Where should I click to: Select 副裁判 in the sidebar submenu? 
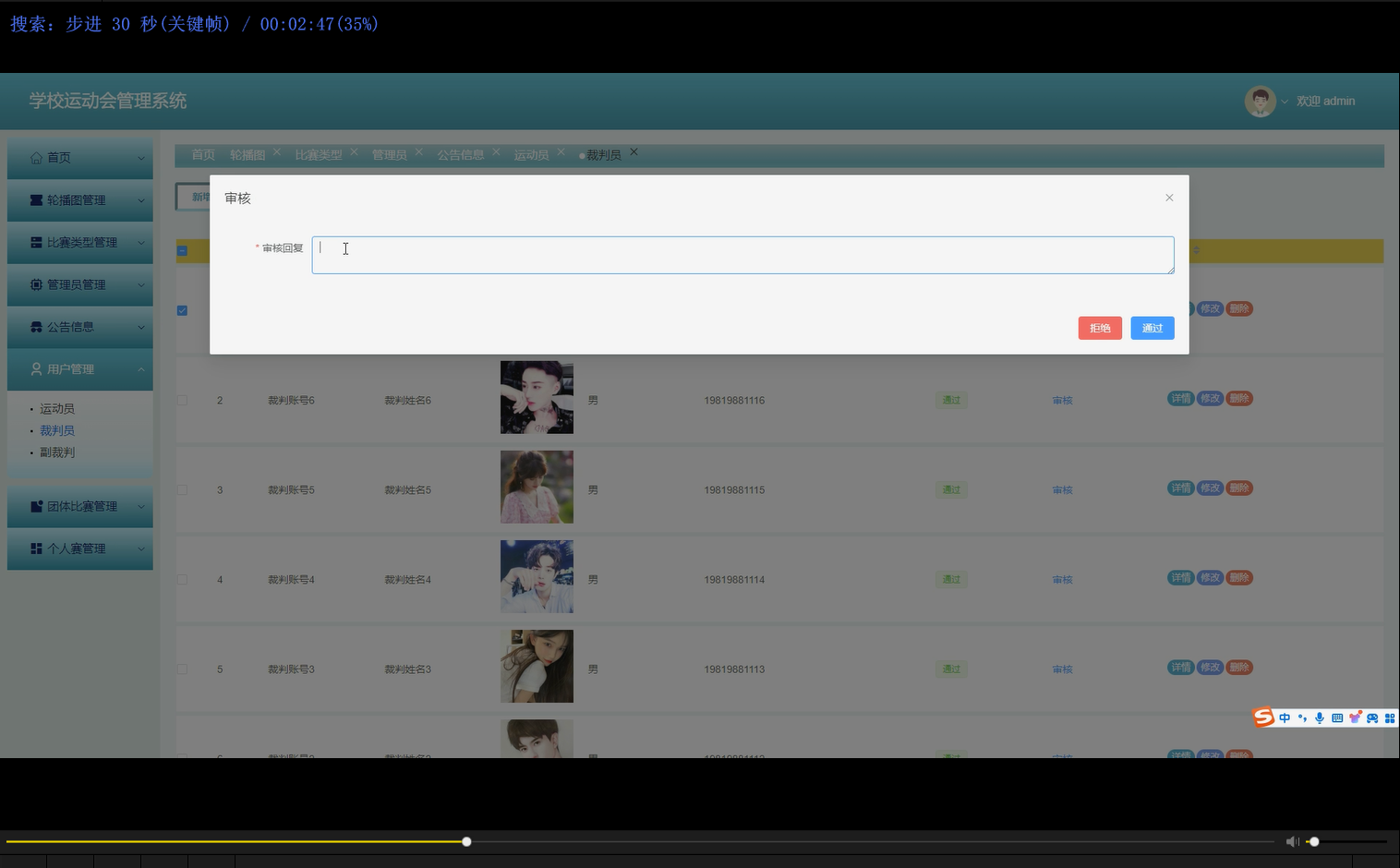point(57,452)
